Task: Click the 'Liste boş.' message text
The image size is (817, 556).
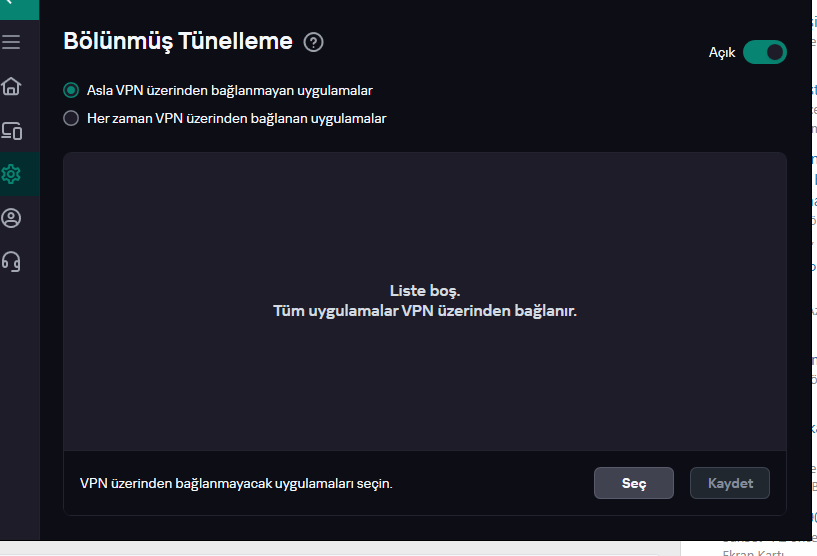Action: [x=425, y=291]
